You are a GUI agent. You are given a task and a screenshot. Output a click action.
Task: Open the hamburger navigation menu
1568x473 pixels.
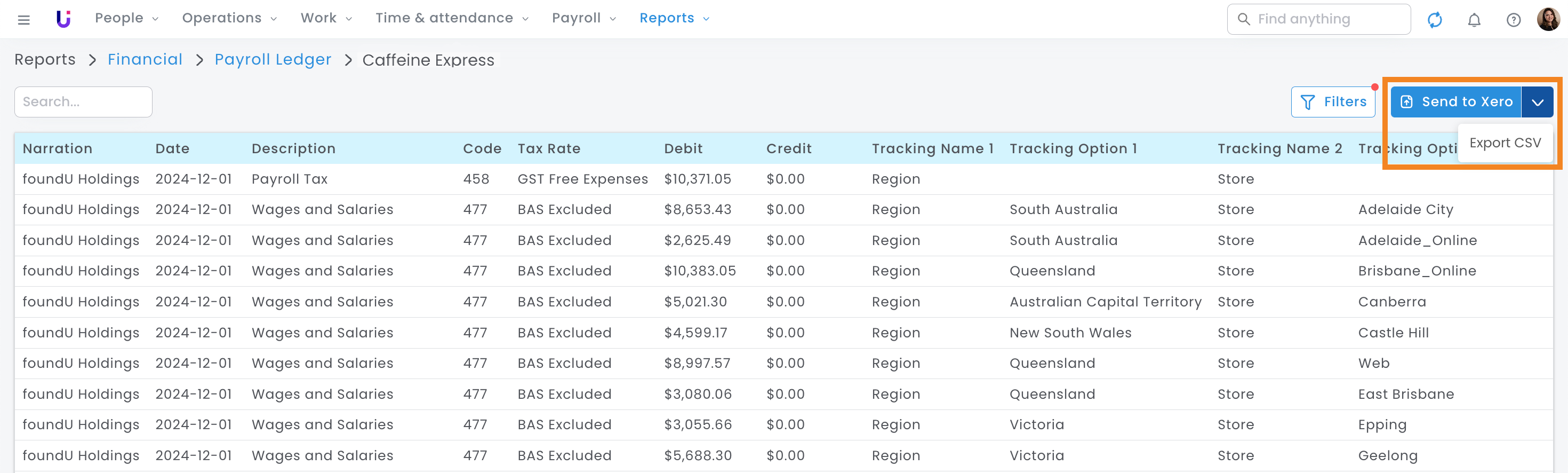24,20
